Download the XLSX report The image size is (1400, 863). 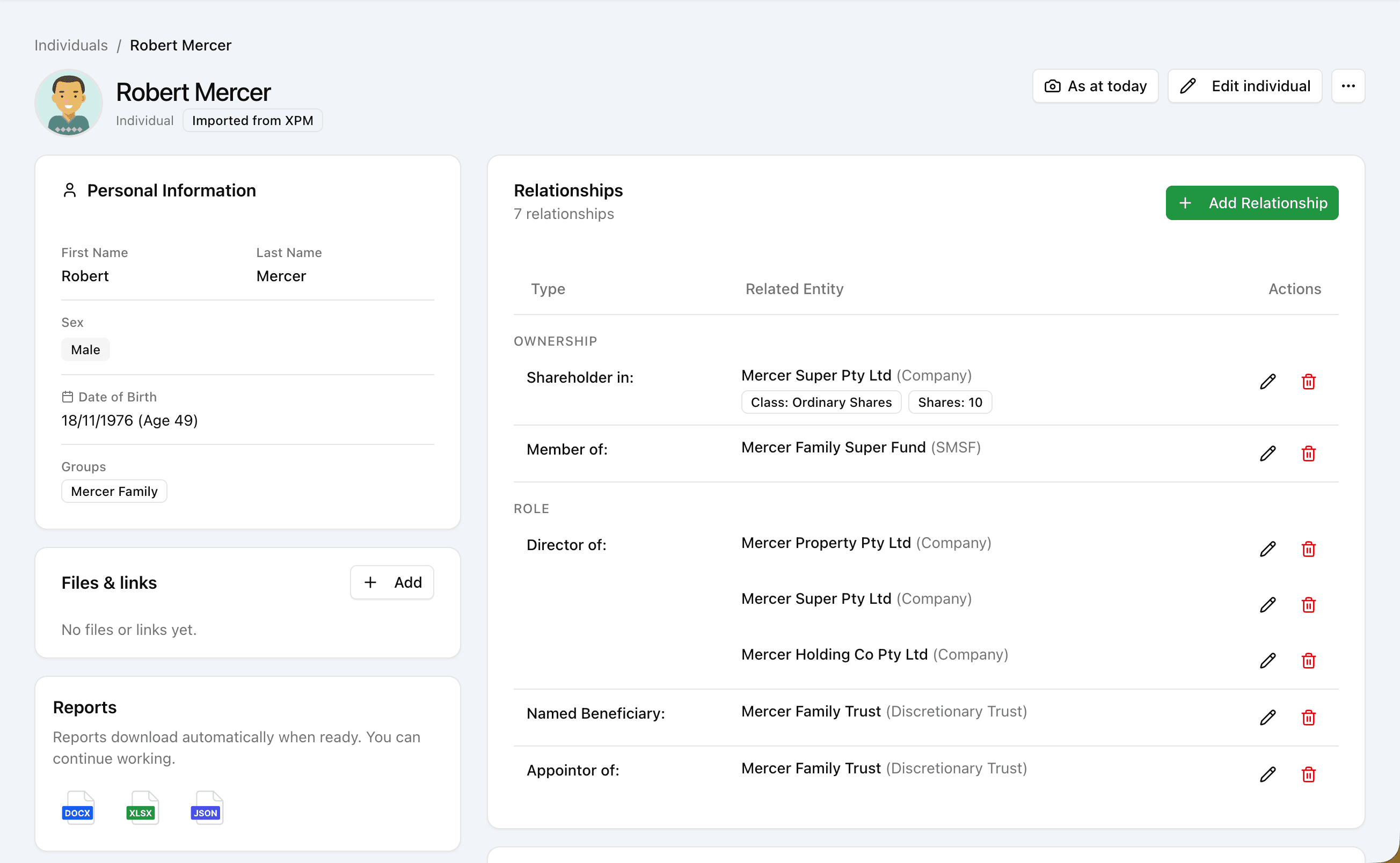point(142,808)
